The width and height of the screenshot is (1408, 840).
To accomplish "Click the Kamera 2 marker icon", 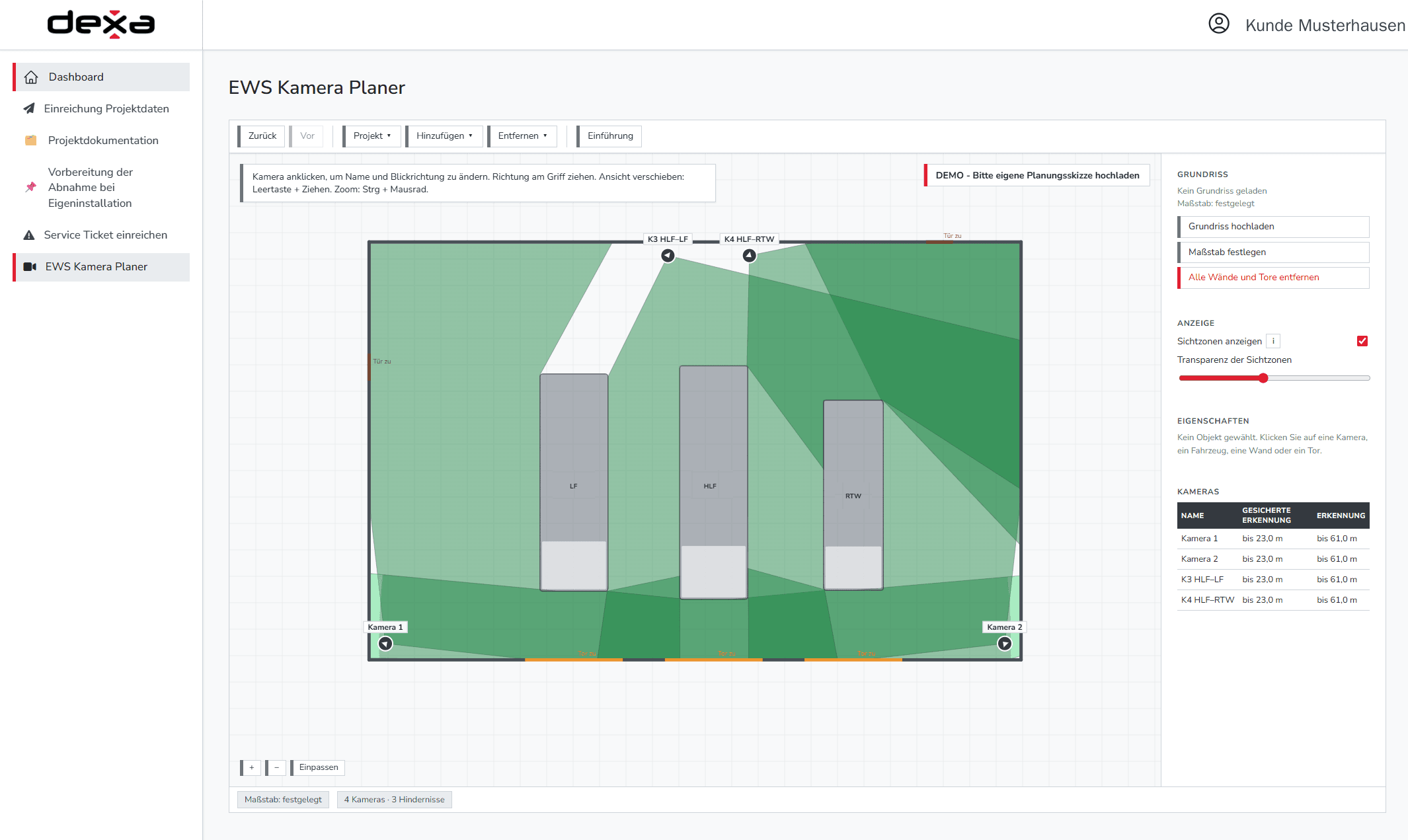I will 1004,643.
